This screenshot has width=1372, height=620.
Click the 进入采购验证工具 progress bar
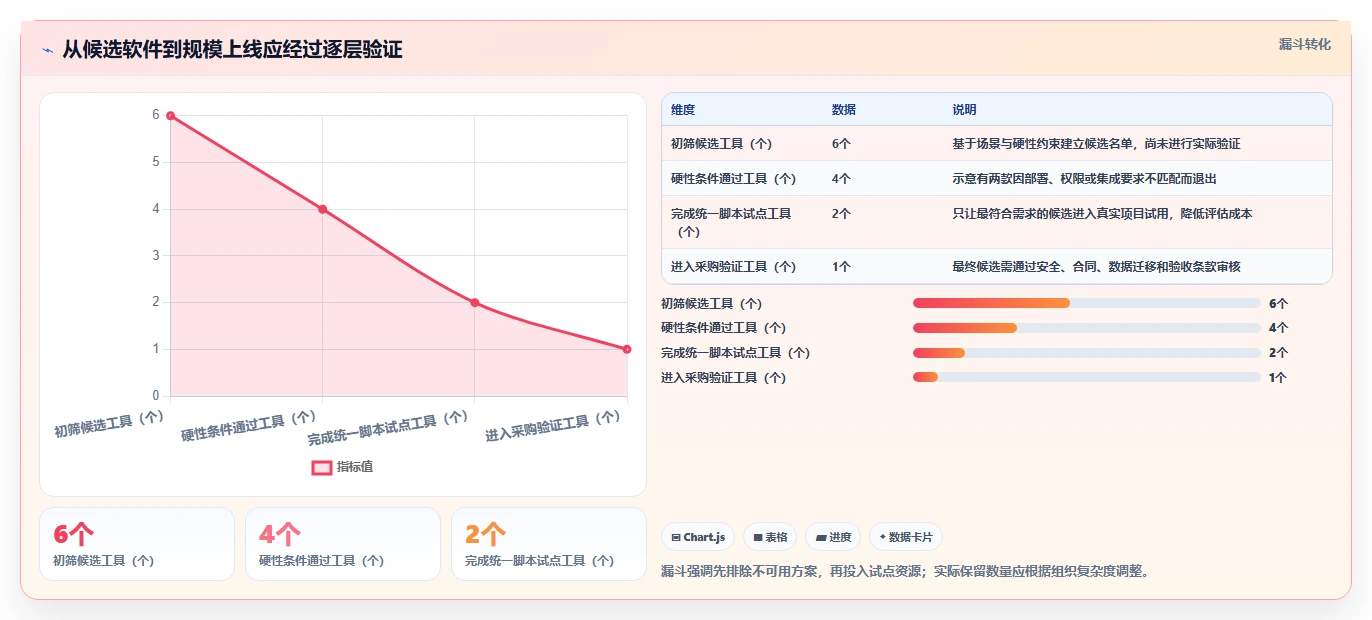pos(1086,377)
